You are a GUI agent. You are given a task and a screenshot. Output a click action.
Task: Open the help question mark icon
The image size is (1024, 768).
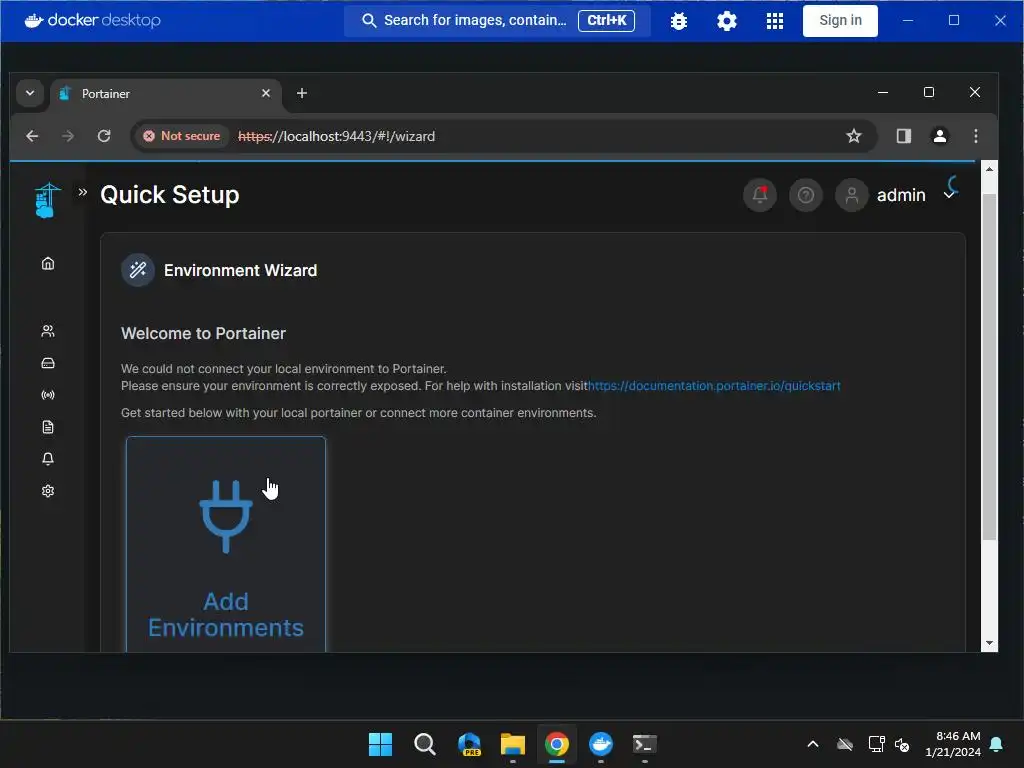pos(806,195)
